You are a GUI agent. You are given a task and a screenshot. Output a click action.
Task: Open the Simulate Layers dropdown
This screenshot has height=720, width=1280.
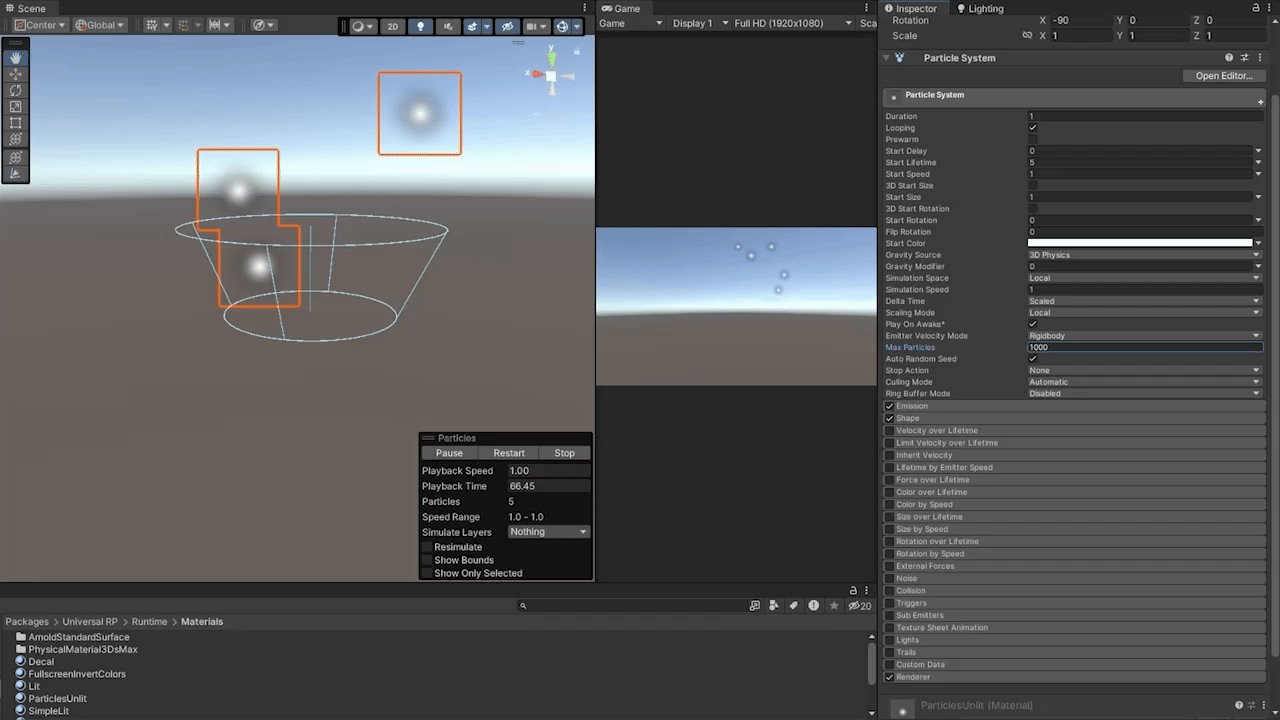549,532
